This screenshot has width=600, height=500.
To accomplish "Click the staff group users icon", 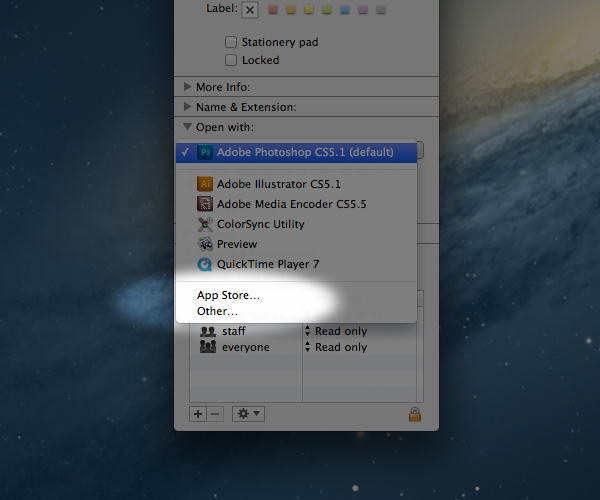I will [208, 331].
